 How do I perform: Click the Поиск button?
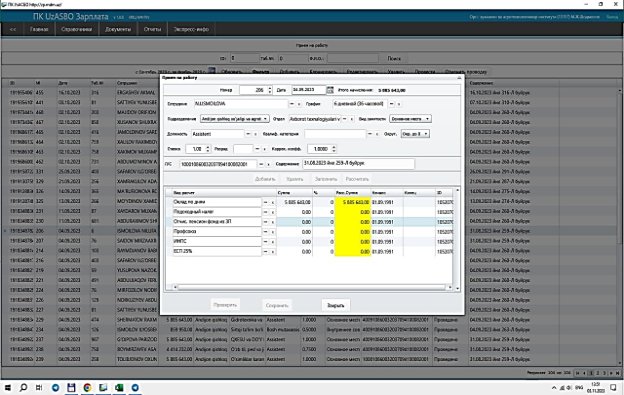point(394,58)
